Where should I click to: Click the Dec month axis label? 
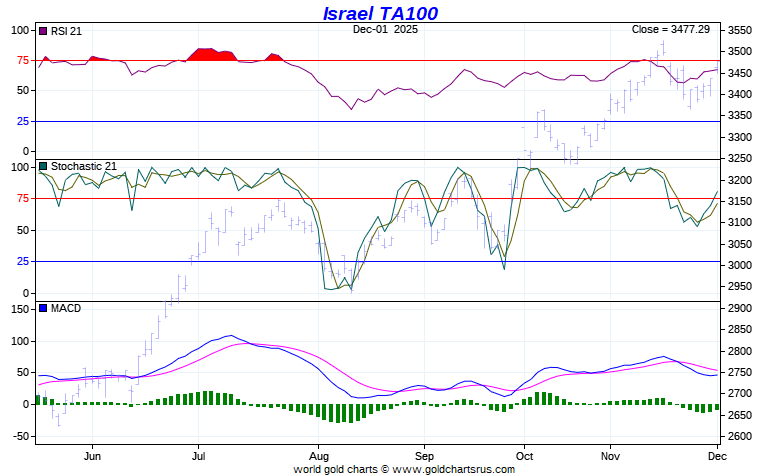click(x=717, y=456)
